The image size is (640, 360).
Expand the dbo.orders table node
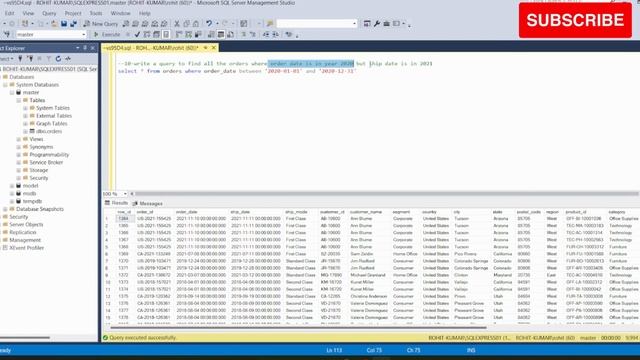point(25,131)
